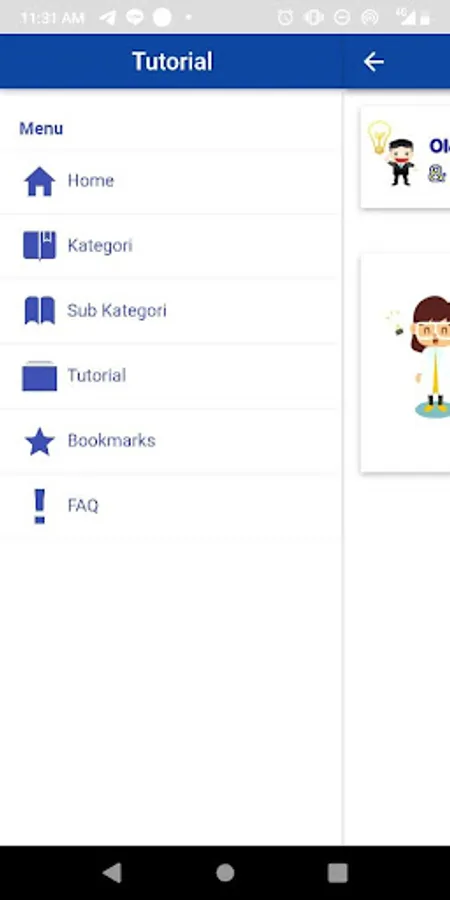Choose the Tutorial menu label
Image resolution: width=450 pixels, height=900 pixels.
coord(97,375)
